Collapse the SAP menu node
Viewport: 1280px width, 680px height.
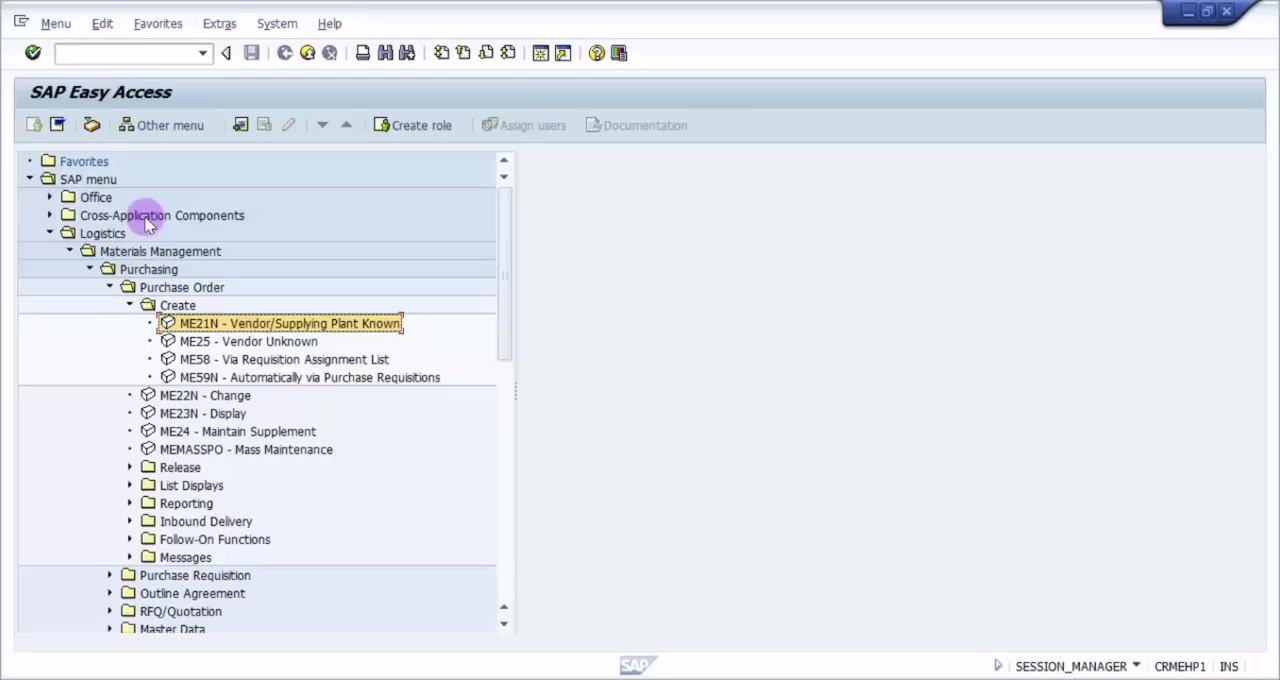(x=30, y=179)
